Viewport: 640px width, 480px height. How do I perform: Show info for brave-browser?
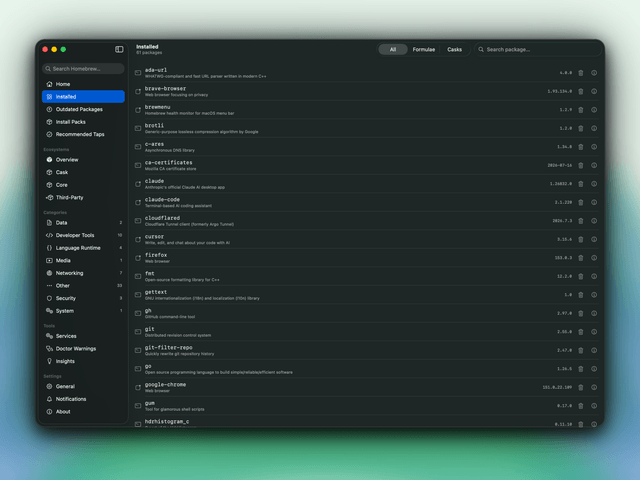click(594, 91)
